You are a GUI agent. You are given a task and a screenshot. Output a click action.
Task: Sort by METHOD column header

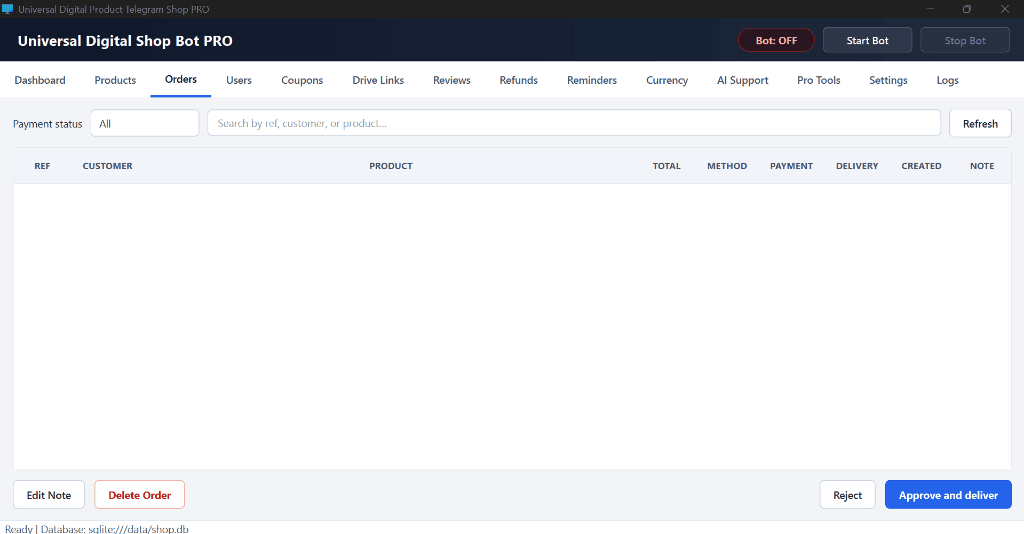(x=727, y=166)
